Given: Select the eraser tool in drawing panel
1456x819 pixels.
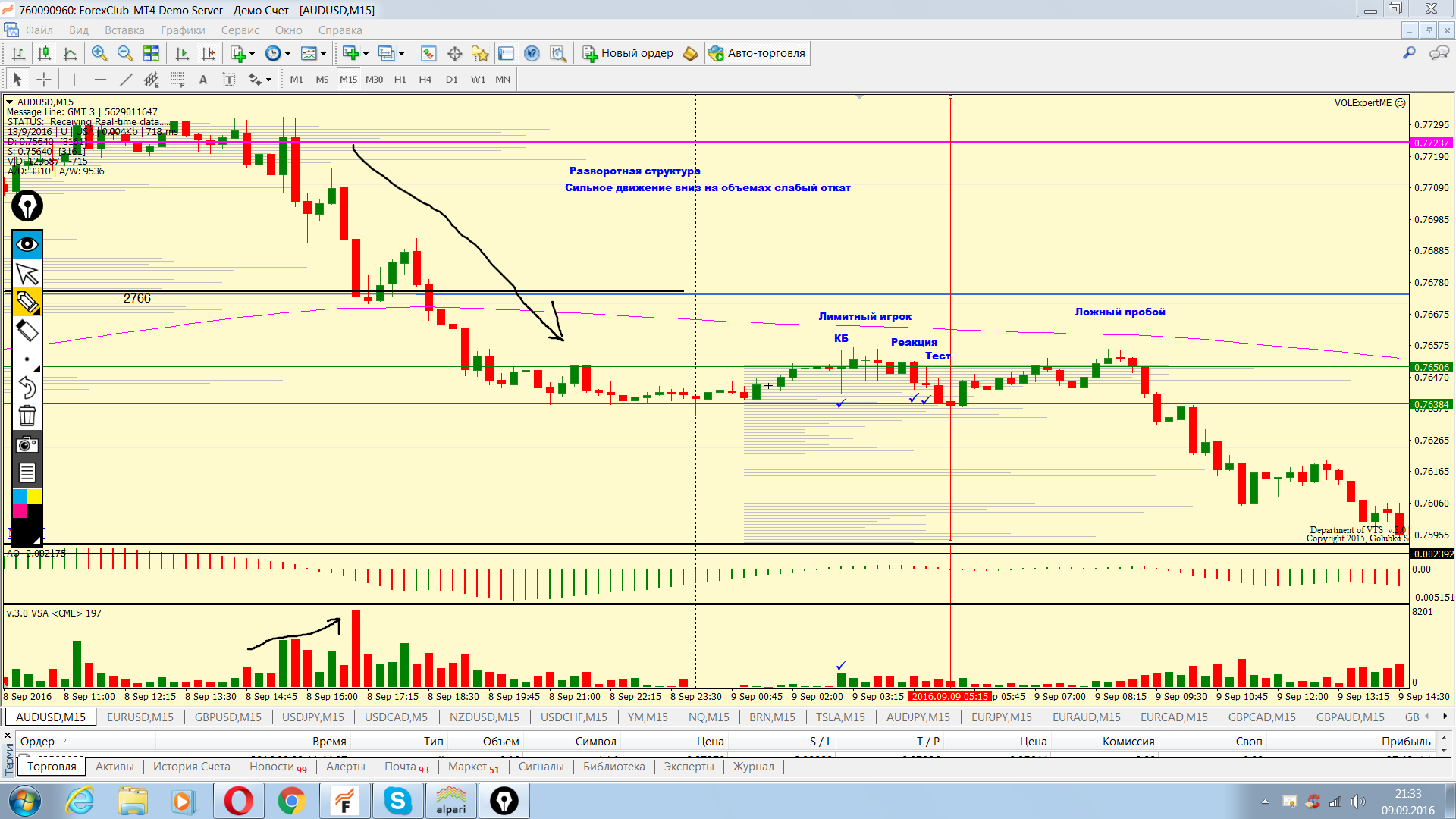Looking at the screenshot, I should pyautogui.click(x=27, y=331).
